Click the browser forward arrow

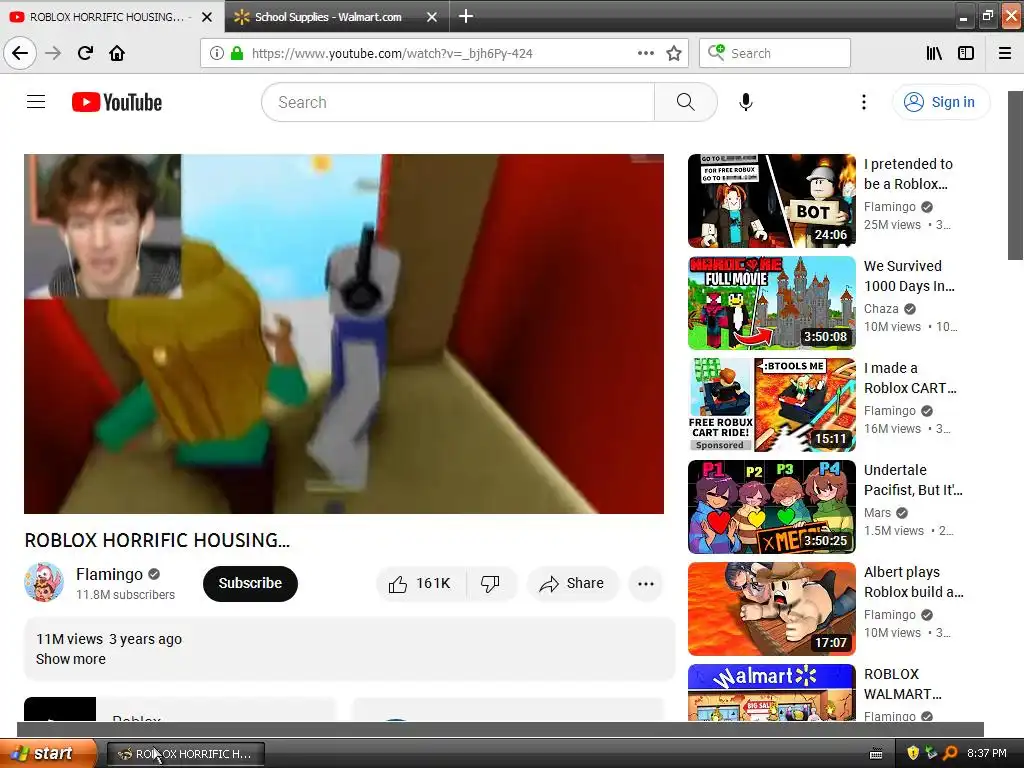53,53
